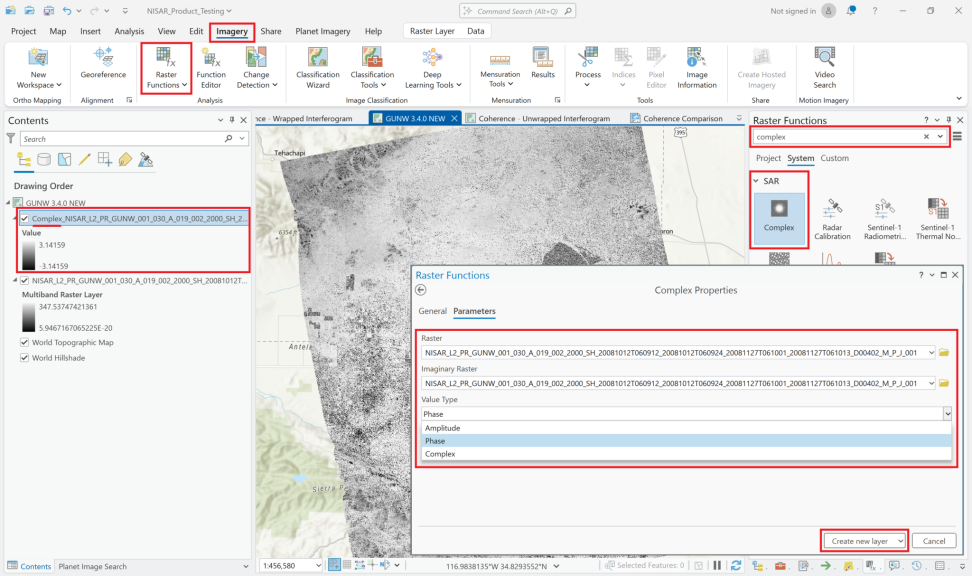This screenshot has width=972, height=576.
Task: Clear the complex search text
Action: pyautogui.click(x=926, y=136)
